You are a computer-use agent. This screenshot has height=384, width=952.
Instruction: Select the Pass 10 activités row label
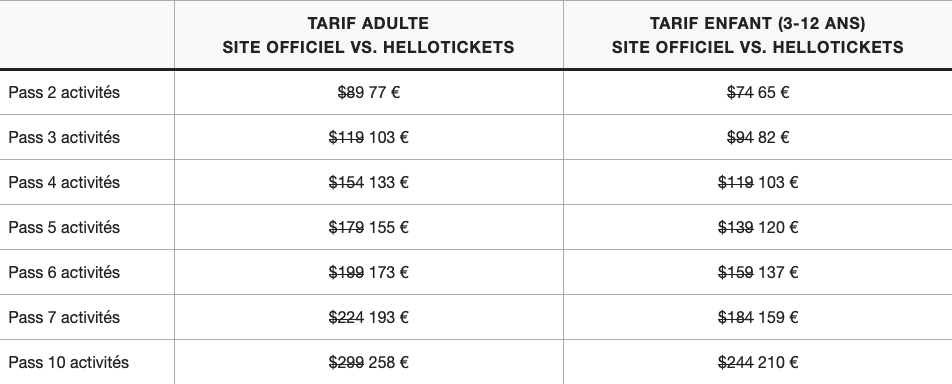tap(69, 362)
